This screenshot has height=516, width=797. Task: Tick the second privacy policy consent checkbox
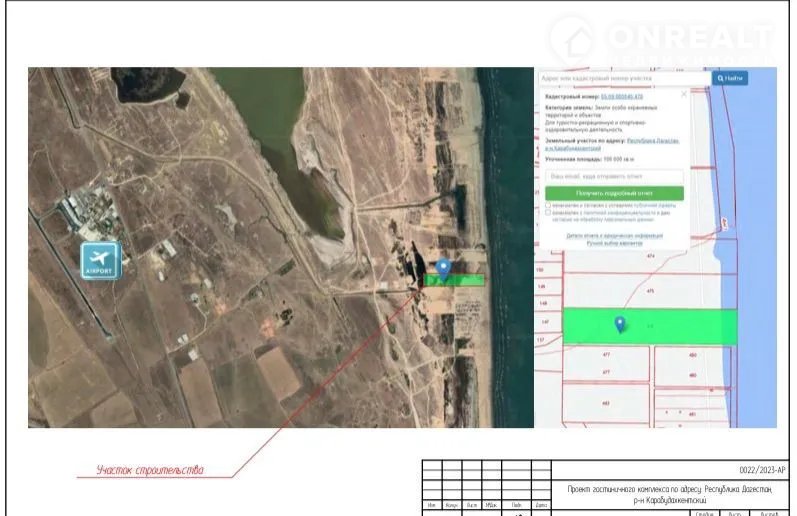point(548,213)
